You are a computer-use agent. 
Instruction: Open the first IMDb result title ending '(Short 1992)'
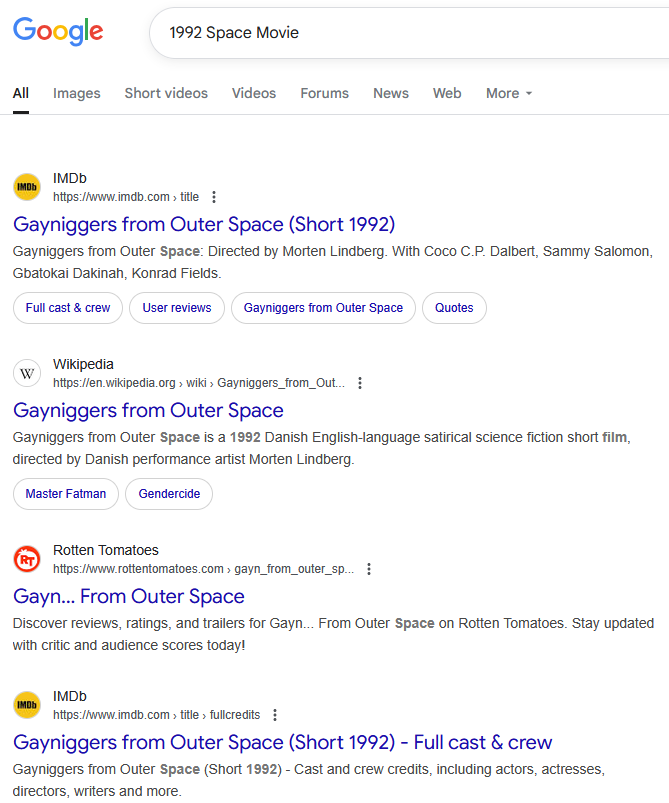(x=204, y=224)
